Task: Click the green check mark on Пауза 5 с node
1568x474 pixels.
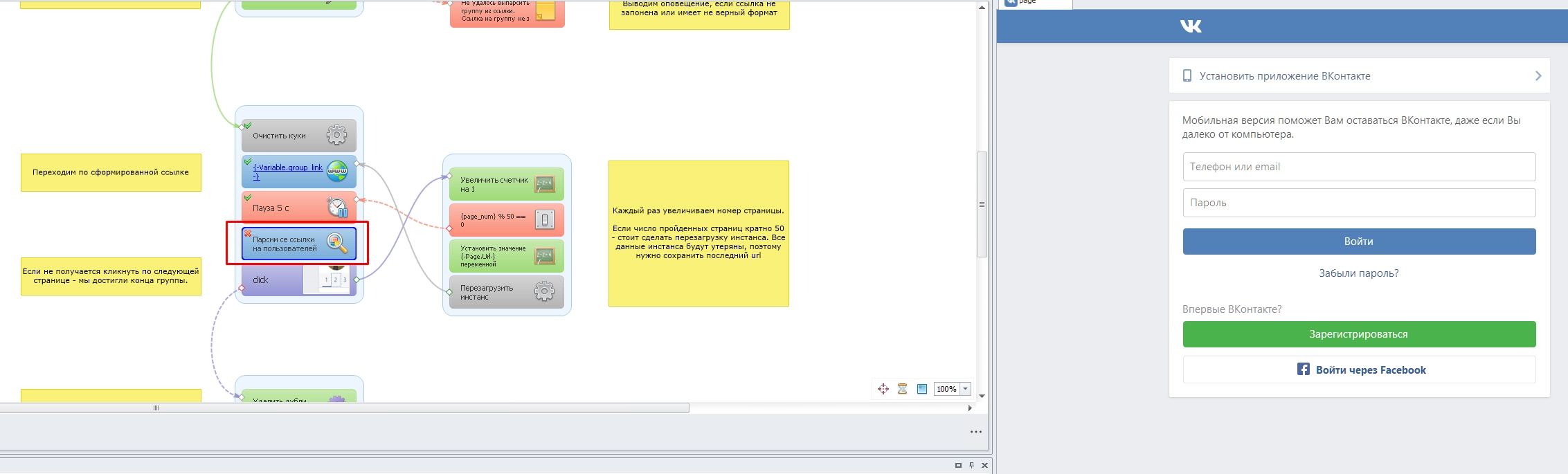Action: [248, 197]
